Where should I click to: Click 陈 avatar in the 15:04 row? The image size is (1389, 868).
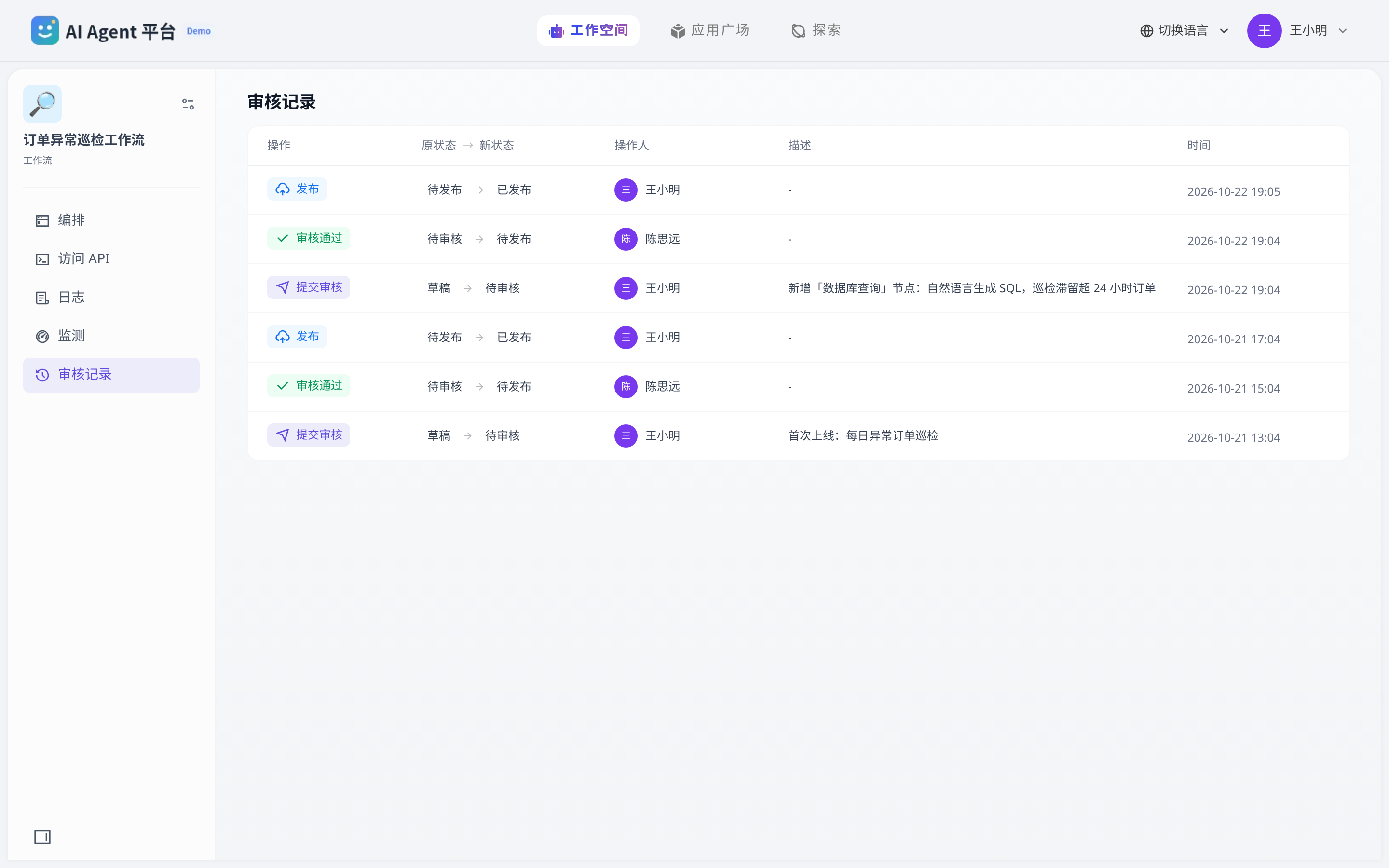[626, 386]
